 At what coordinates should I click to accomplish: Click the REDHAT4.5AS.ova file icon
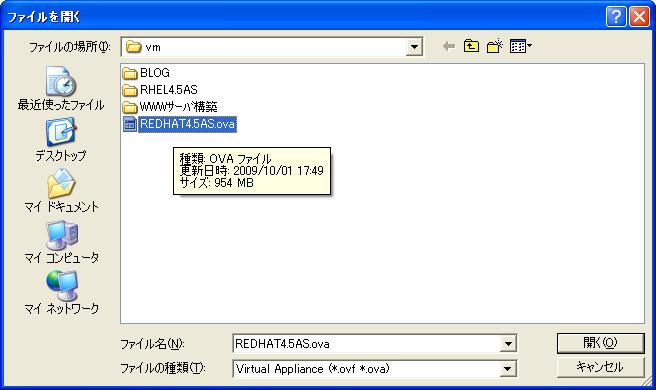coord(130,124)
